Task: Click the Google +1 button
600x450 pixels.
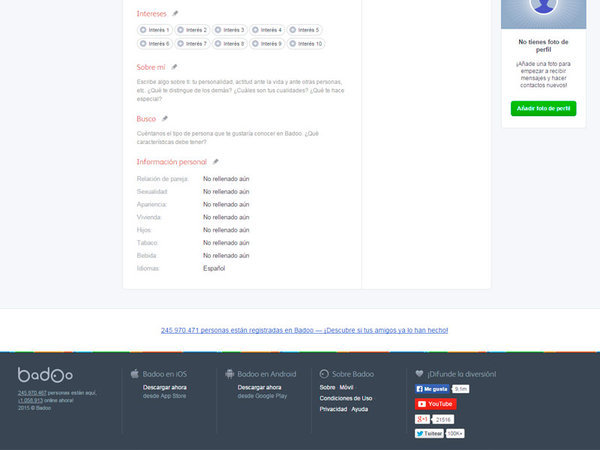Action: coord(422,419)
